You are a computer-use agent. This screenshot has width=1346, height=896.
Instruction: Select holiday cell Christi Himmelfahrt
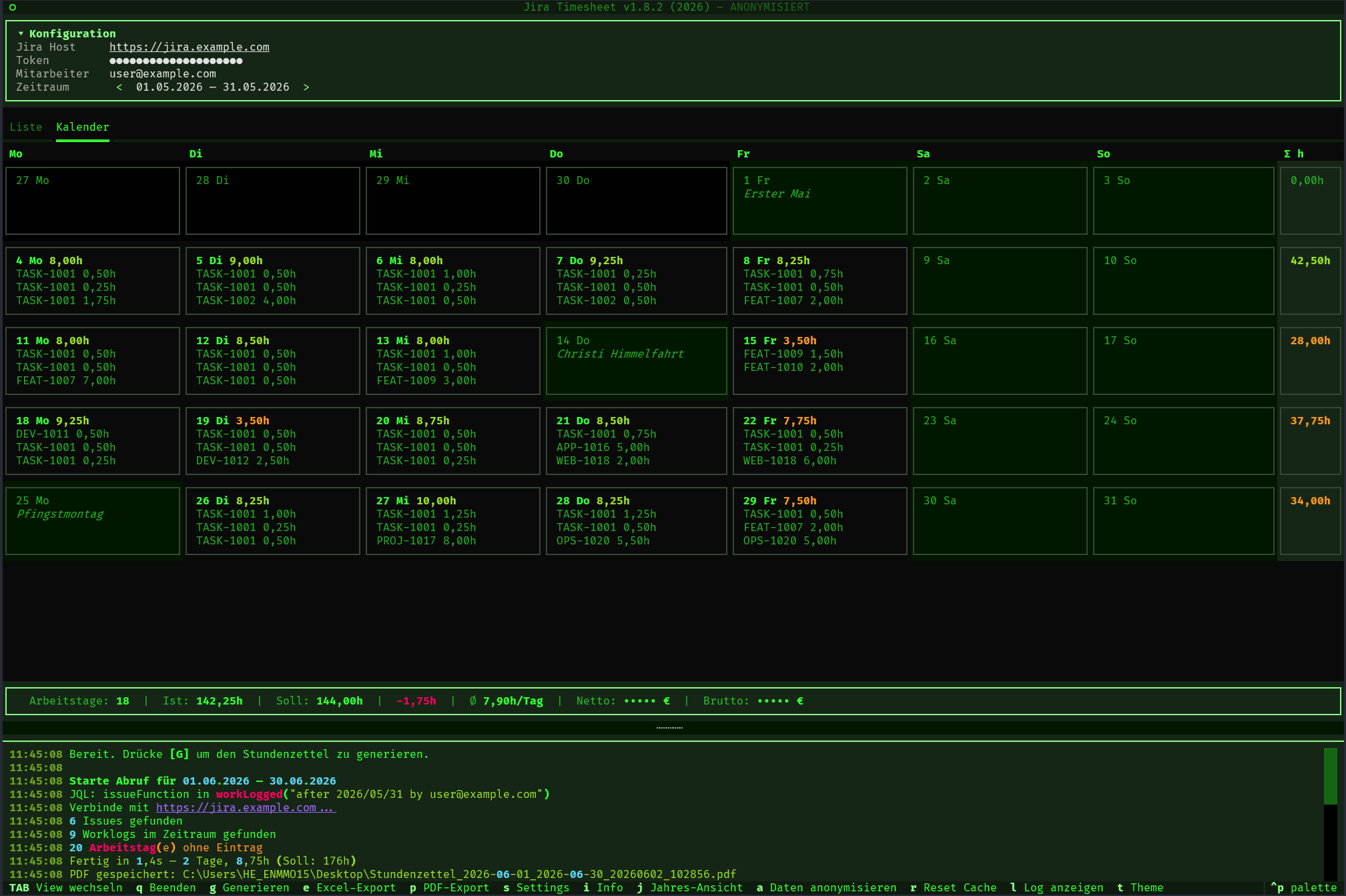[x=637, y=361]
